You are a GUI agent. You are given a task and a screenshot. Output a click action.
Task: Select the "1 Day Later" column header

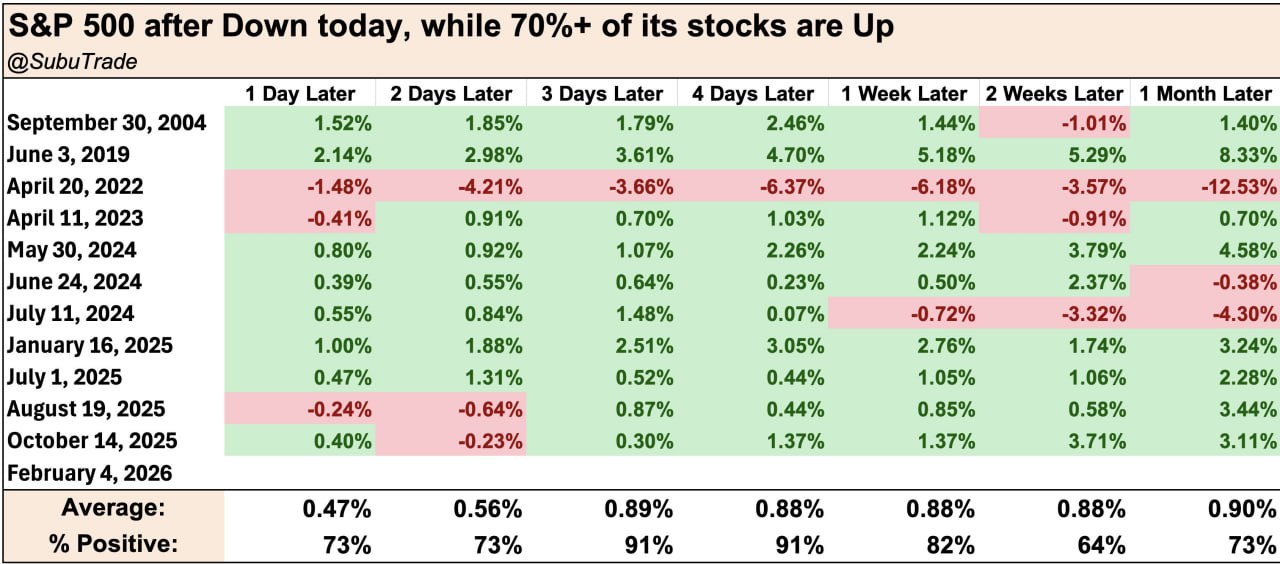click(300, 94)
